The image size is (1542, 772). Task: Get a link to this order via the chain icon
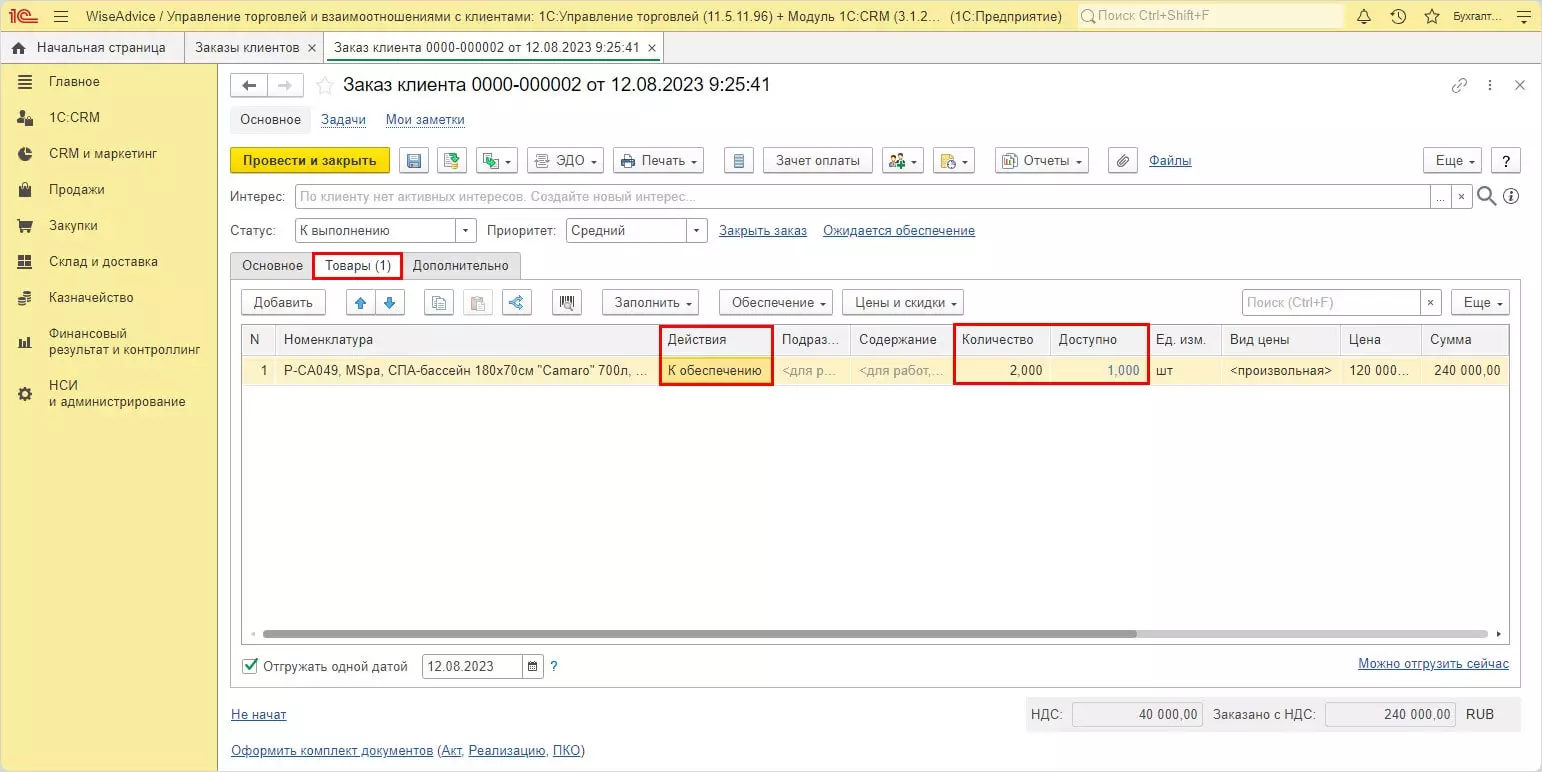[x=1460, y=86]
